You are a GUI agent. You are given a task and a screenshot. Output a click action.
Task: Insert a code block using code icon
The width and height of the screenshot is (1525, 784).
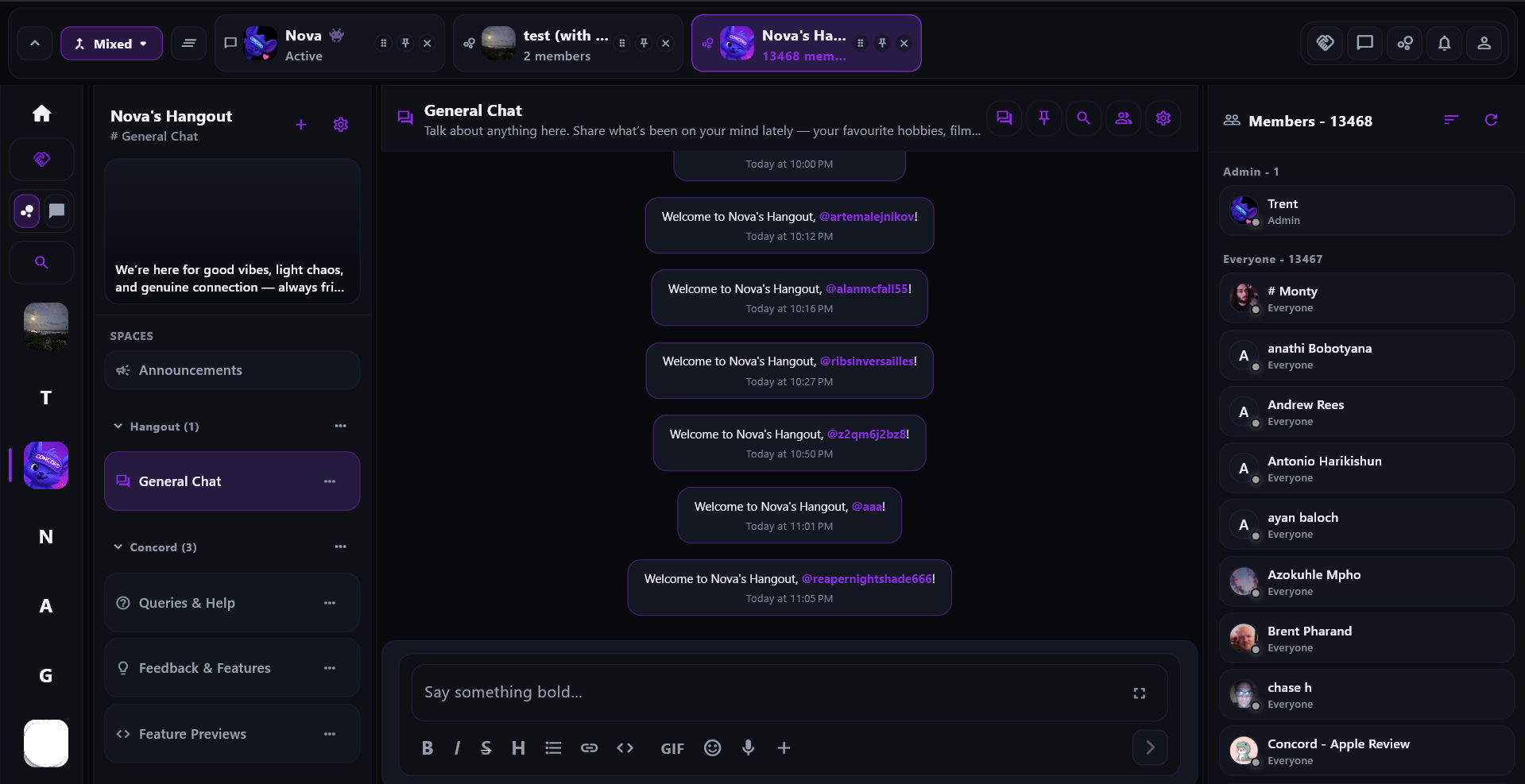click(x=625, y=747)
